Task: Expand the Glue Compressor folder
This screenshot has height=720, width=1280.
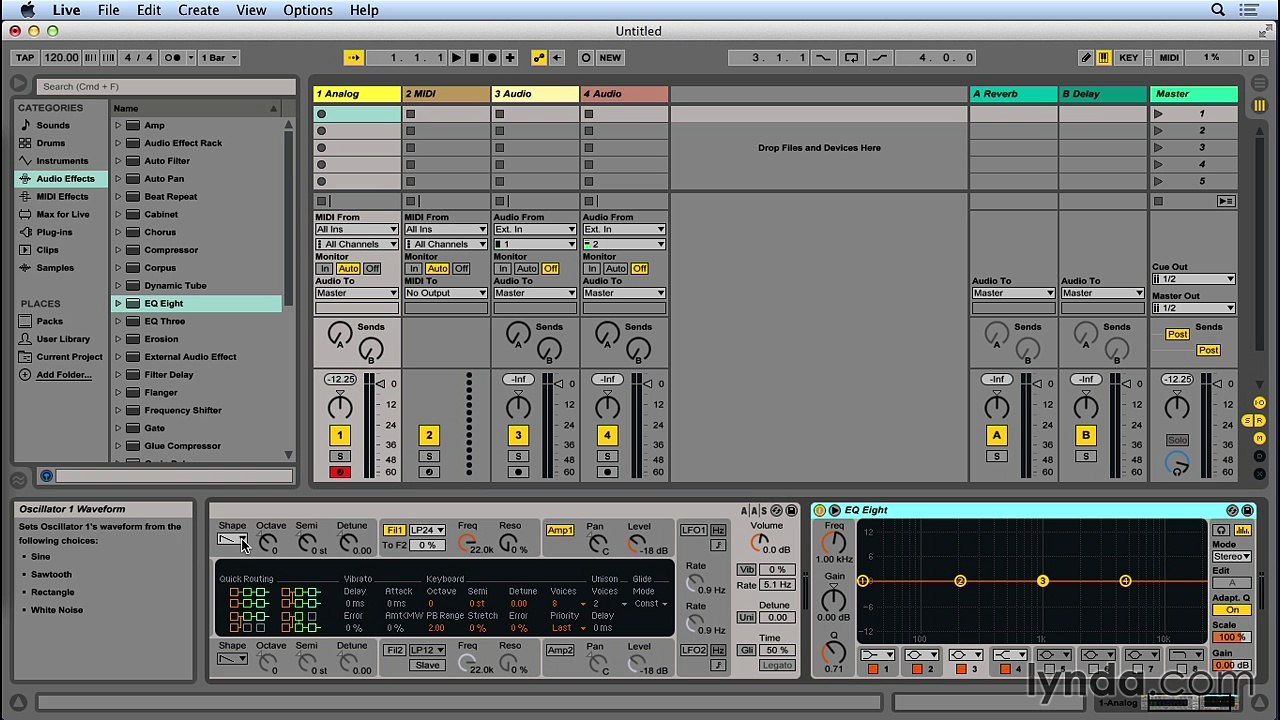Action: click(118, 446)
